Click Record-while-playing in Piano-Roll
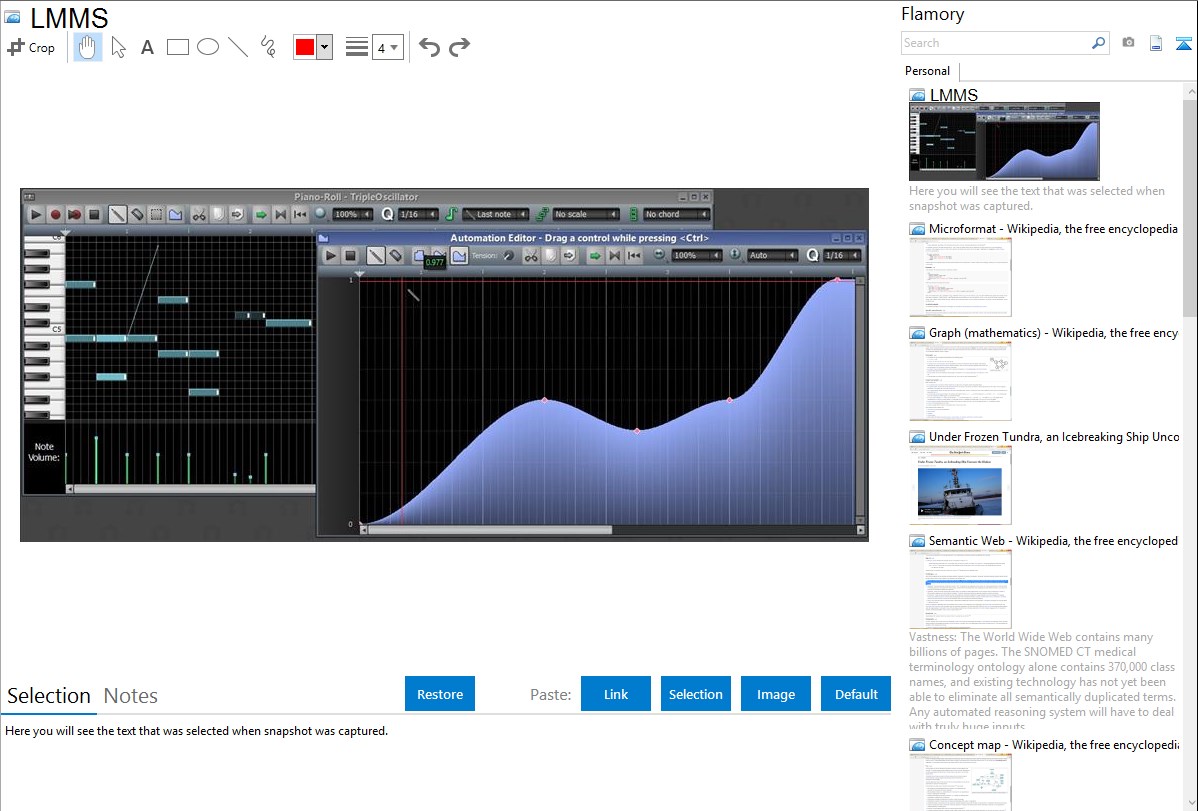1198x811 pixels. click(74, 215)
